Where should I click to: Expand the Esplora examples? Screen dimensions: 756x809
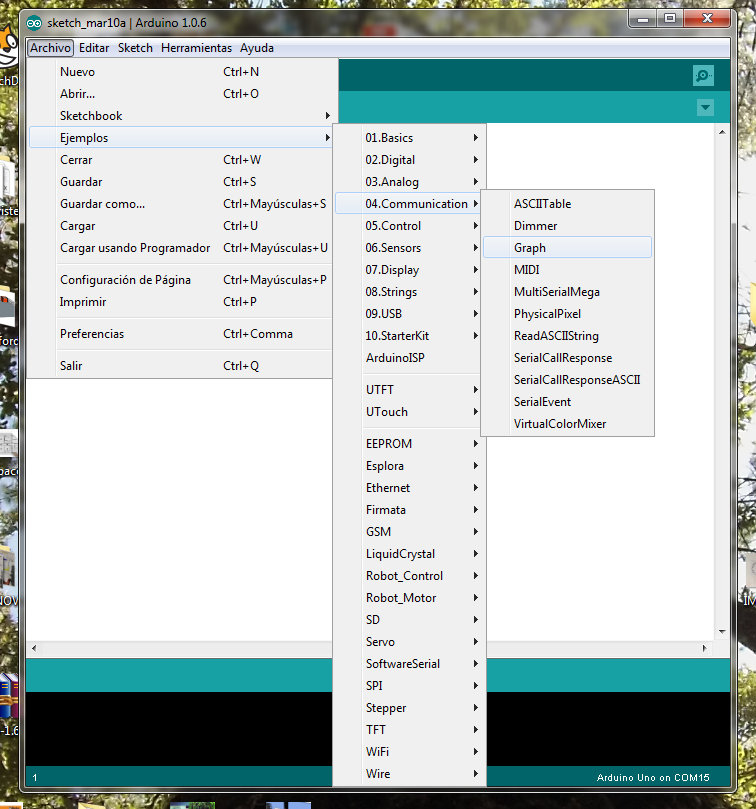point(409,466)
